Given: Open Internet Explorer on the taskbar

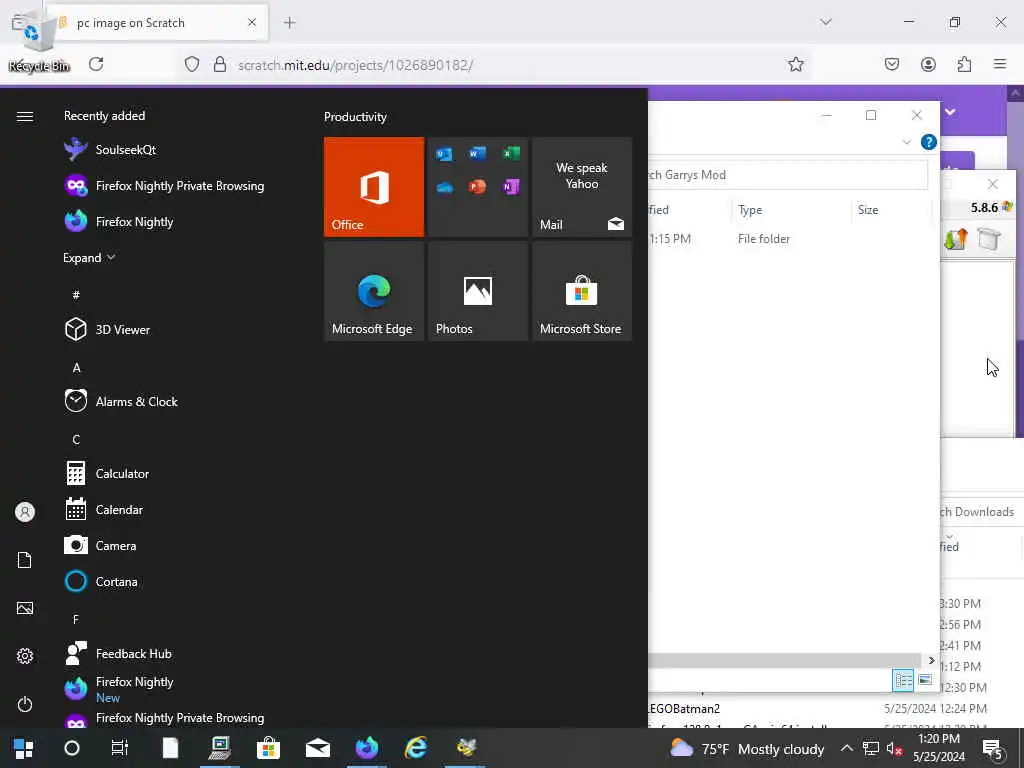Looking at the screenshot, I should click(415, 748).
